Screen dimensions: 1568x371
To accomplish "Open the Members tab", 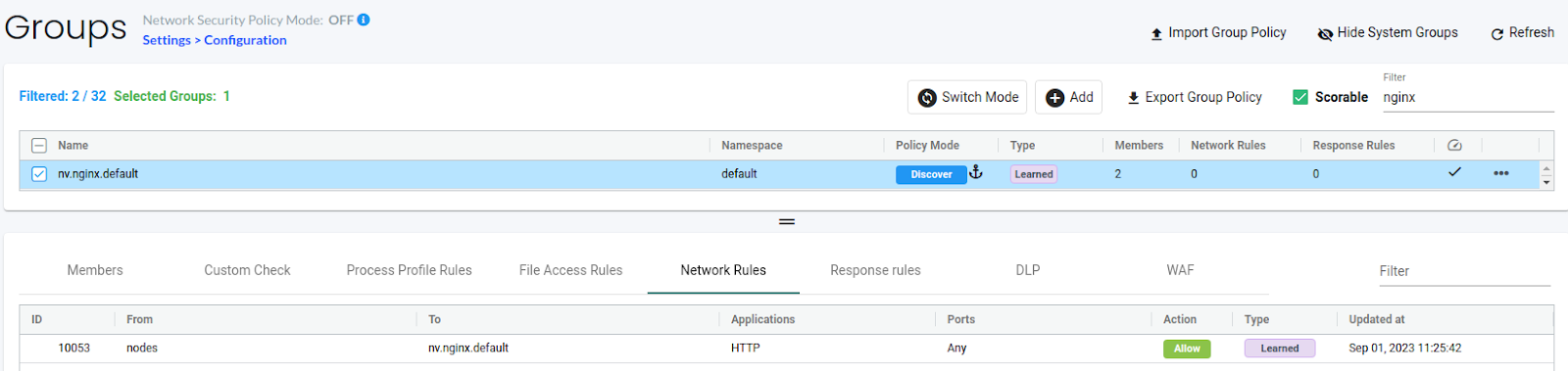I will point(95,270).
